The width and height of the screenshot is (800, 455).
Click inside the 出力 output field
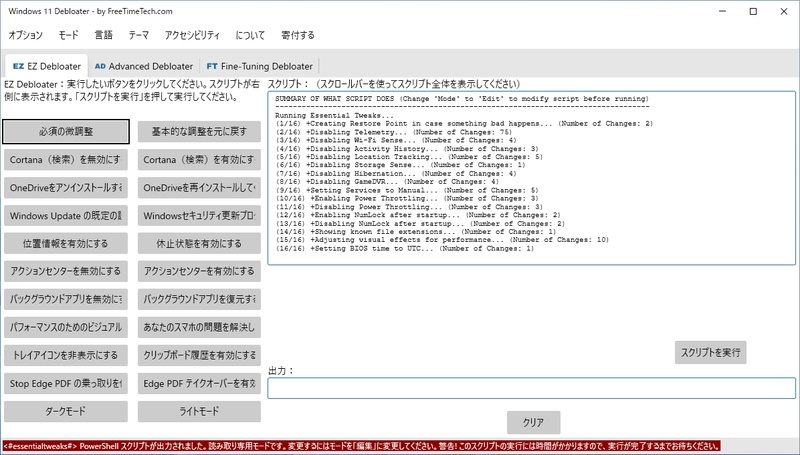click(531, 388)
